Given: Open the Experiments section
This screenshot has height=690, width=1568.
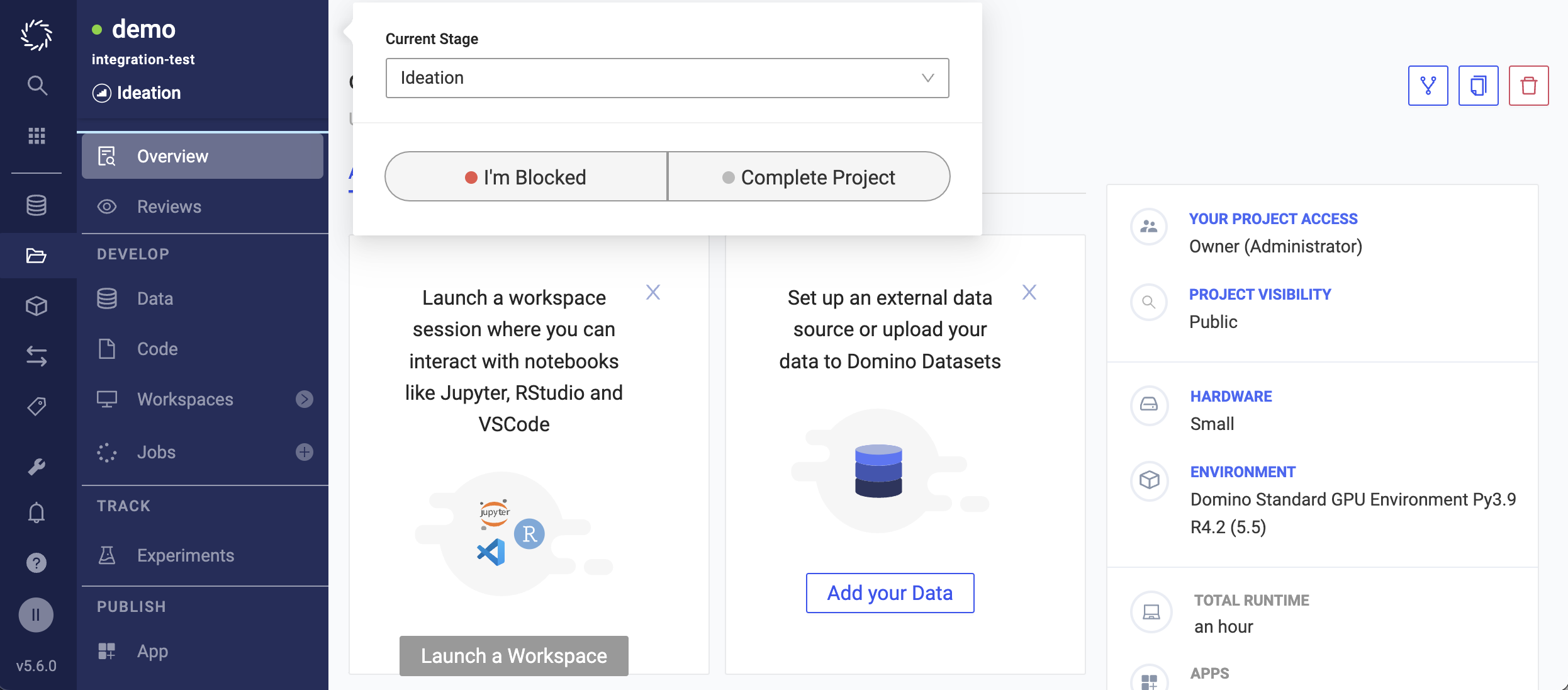Looking at the screenshot, I should [x=186, y=553].
